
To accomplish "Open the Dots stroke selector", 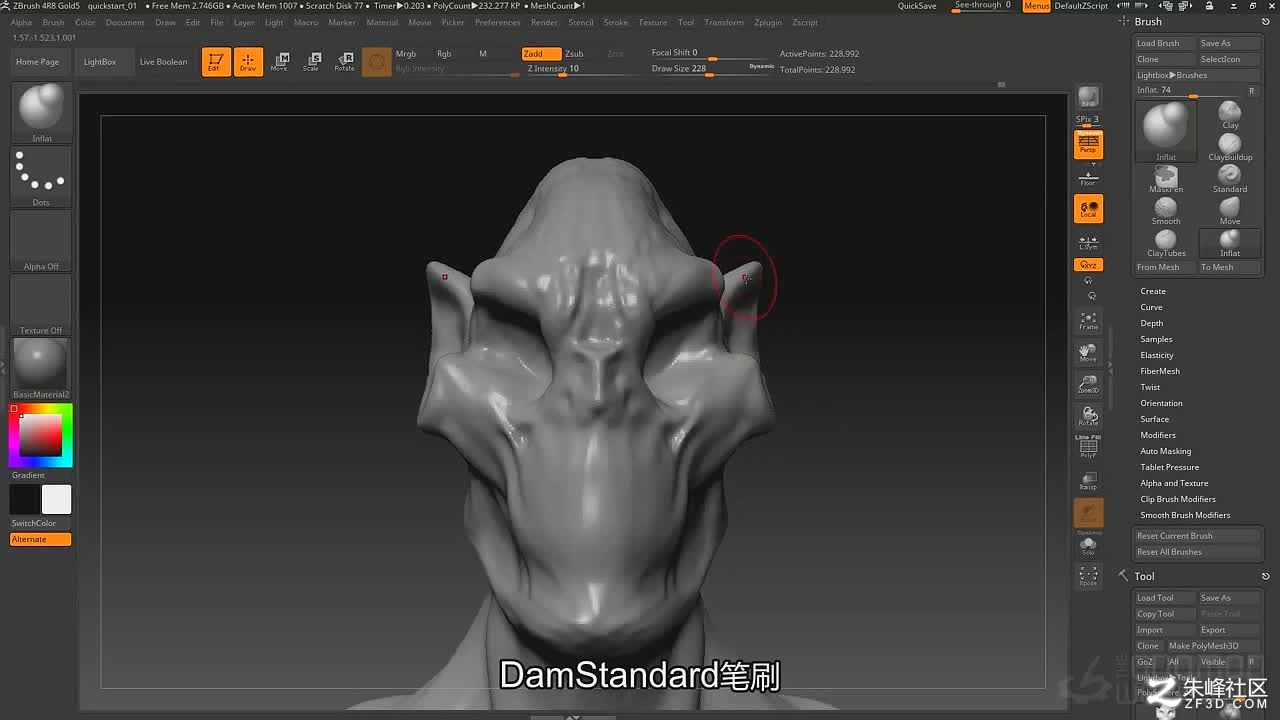I will [41, 177].
